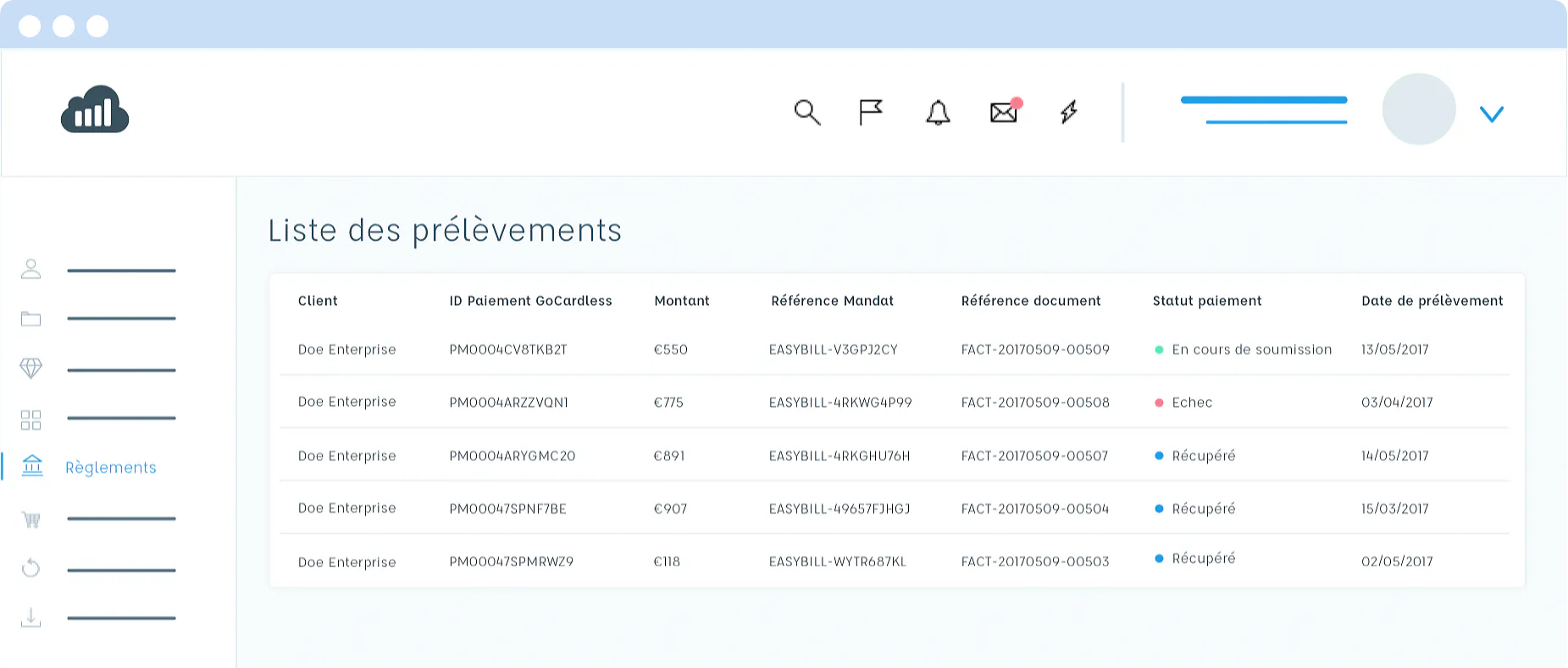Click the Référence document column header
The height and width of the screenshot is (668, 1568).
pos(1031,301)
